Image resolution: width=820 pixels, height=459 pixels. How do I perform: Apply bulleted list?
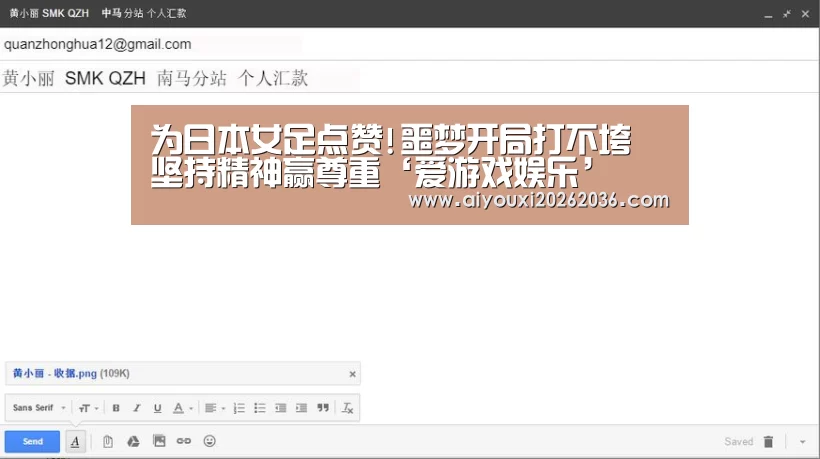[x=260, y=408]
